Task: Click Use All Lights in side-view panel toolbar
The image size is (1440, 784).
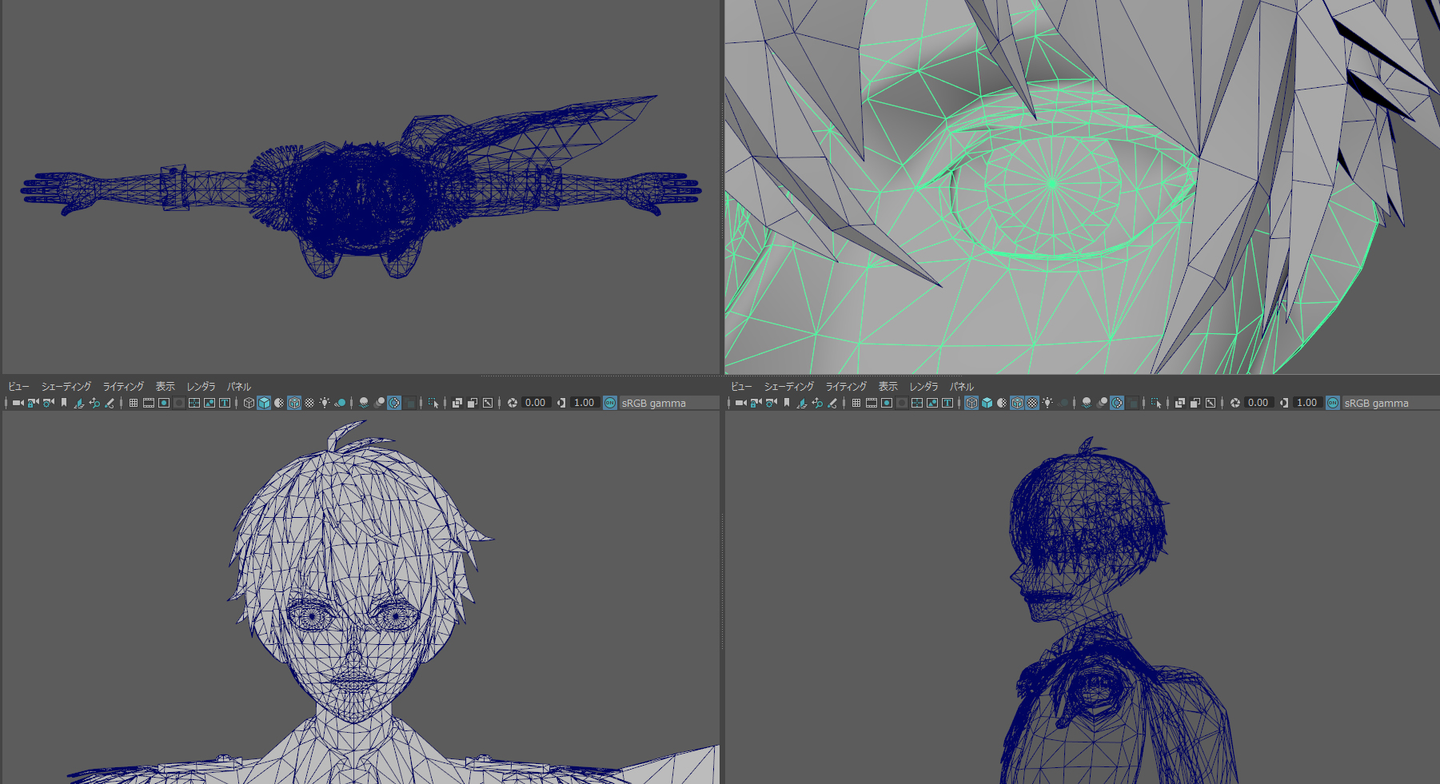Action: 1048,403
